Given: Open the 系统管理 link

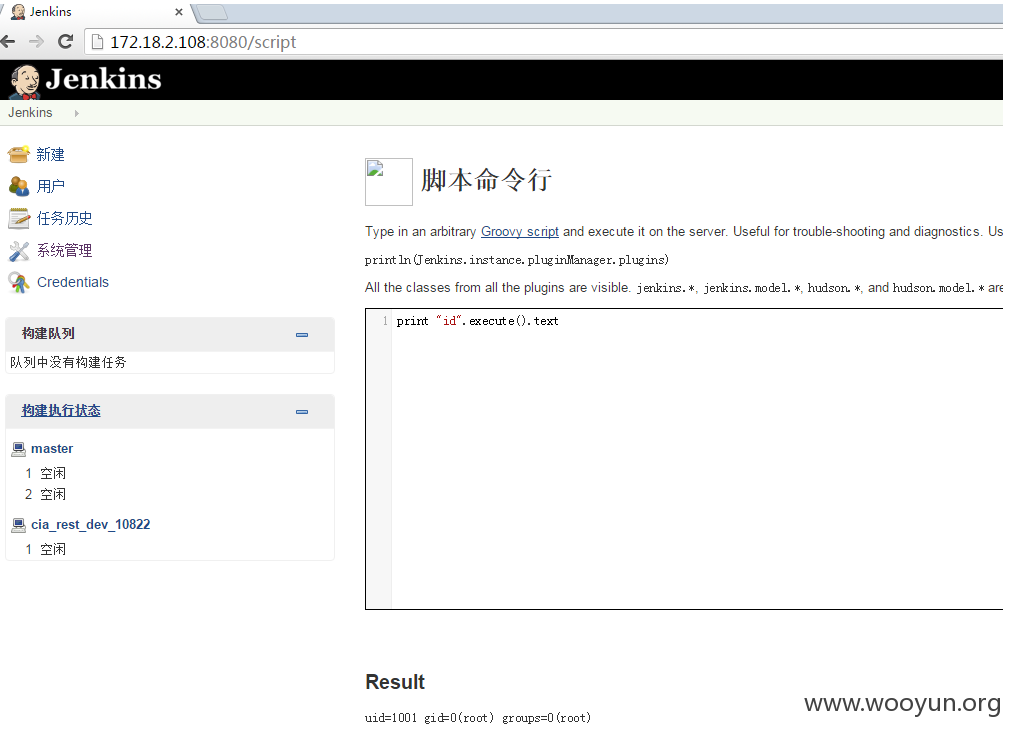Looking at the screenshot, I should (x=64, y=251).
